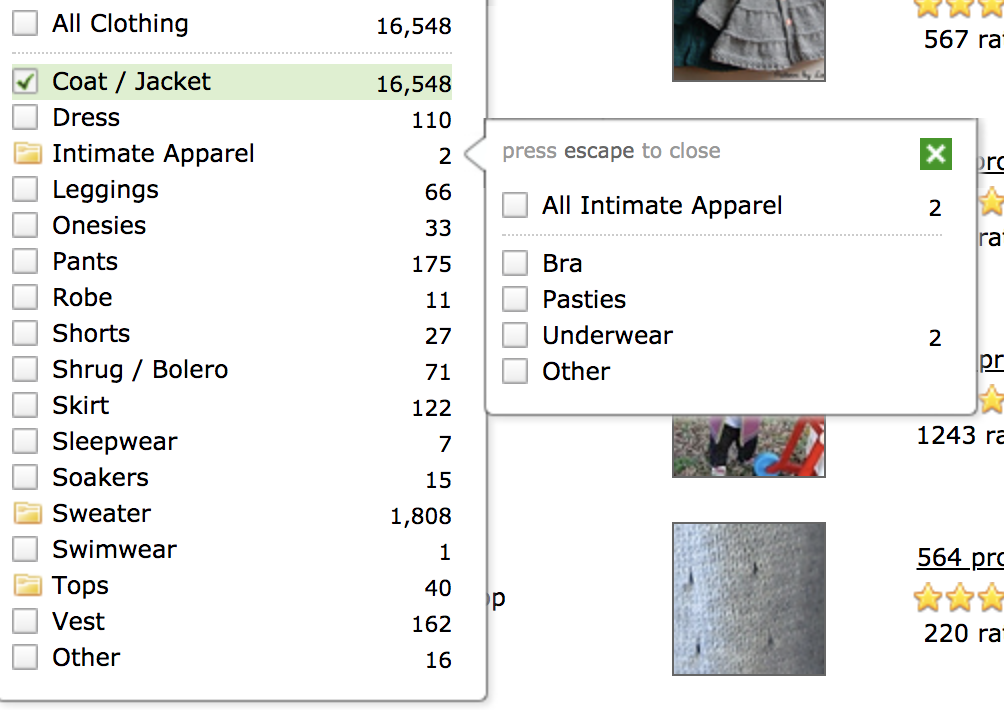The width and height of the screenshot is (1004, 710).
Task: Check the Vest filter checkbox
Action: click(x=25, y=621)
